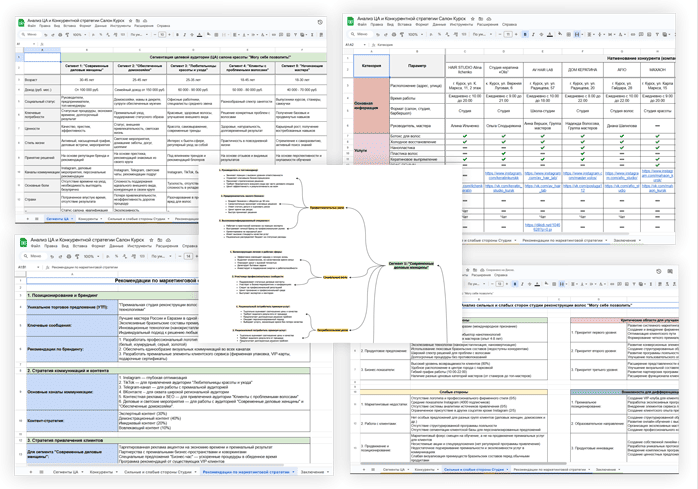Open the dikidi.net link in competitor table

pos(542,227)
